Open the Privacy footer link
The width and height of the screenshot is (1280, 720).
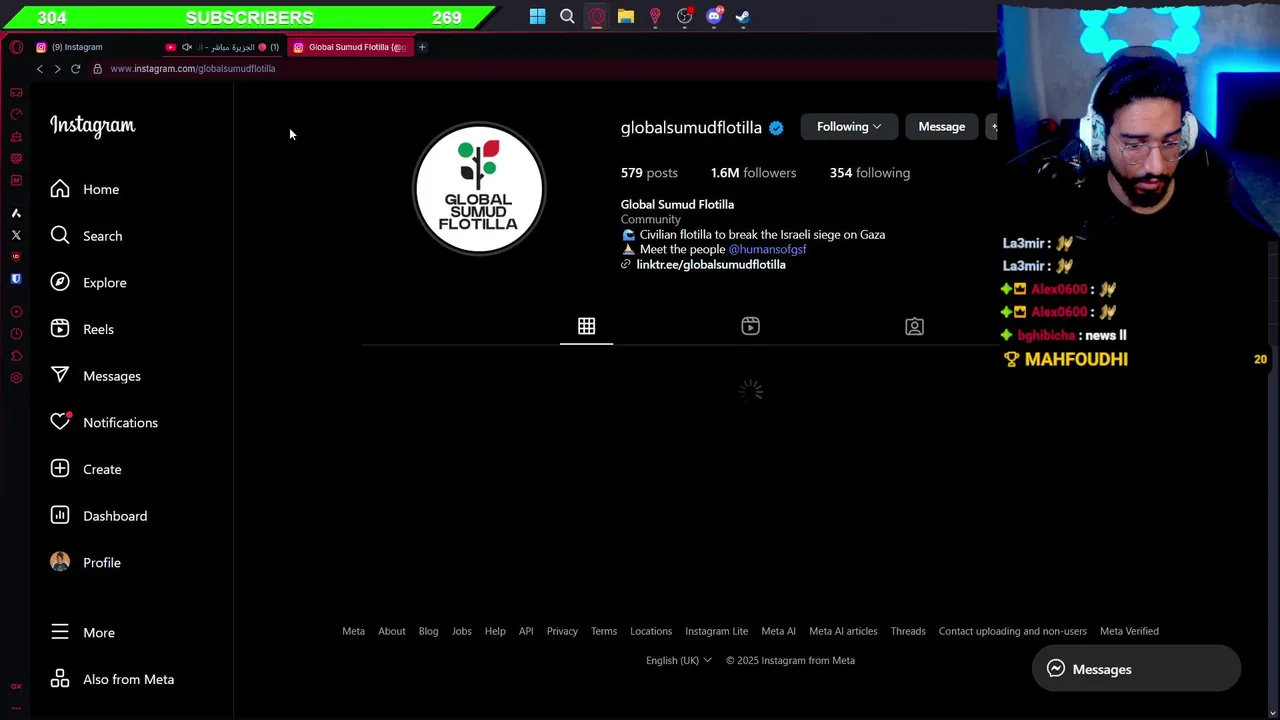(562, 631)
